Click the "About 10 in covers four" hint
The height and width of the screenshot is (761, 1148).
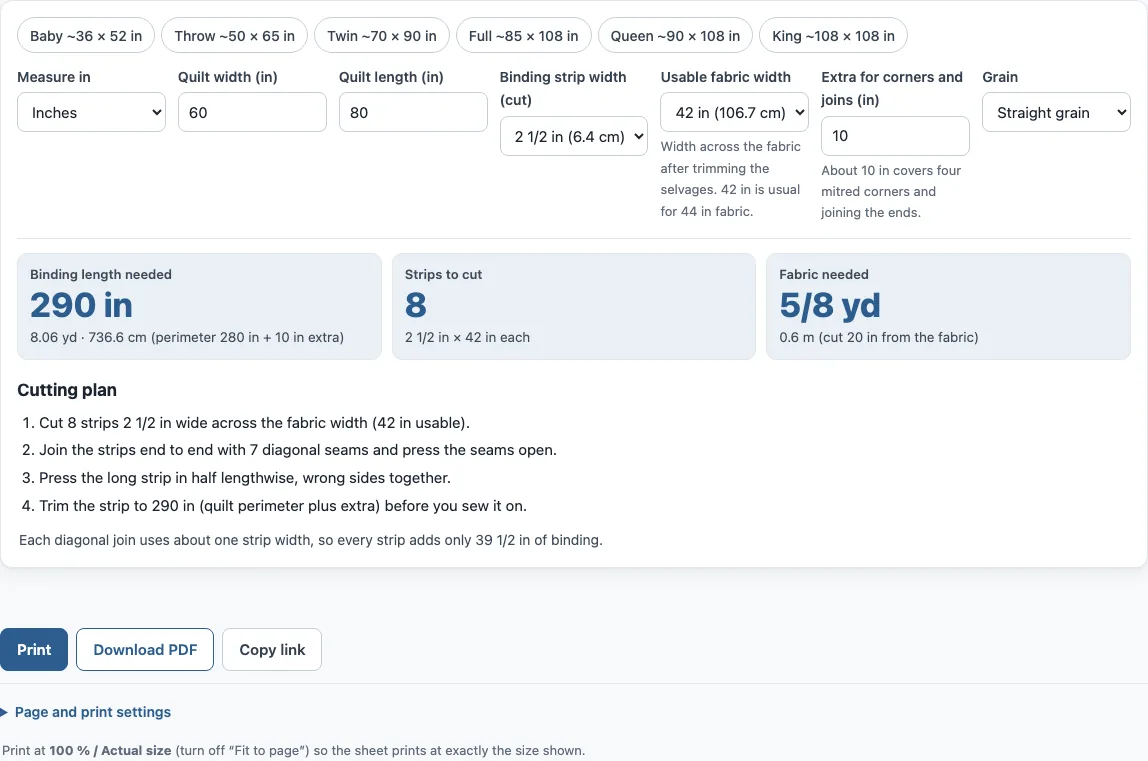coord(891,191)
